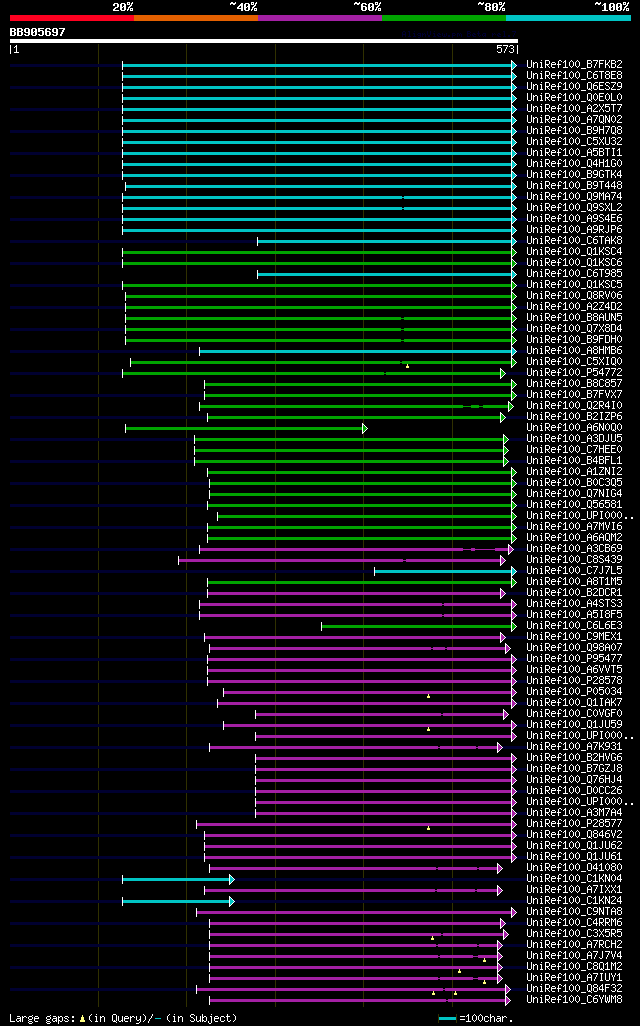This screenshot has width=640, height=1026.
Task: Click the orange ~40% identity legend segment
Action: [196, 18]
